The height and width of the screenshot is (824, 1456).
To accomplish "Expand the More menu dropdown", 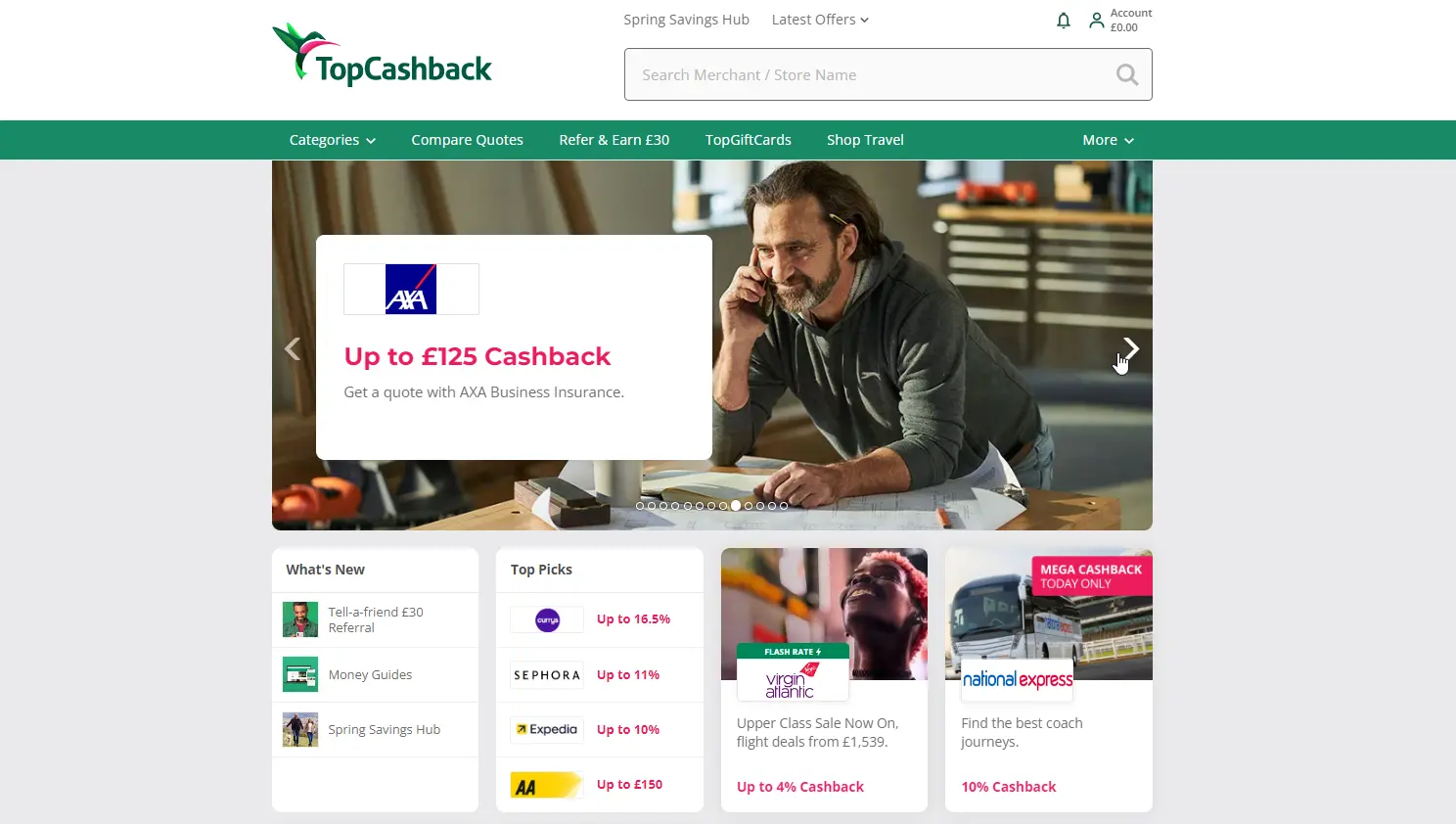I will (x=1108, y=140).
